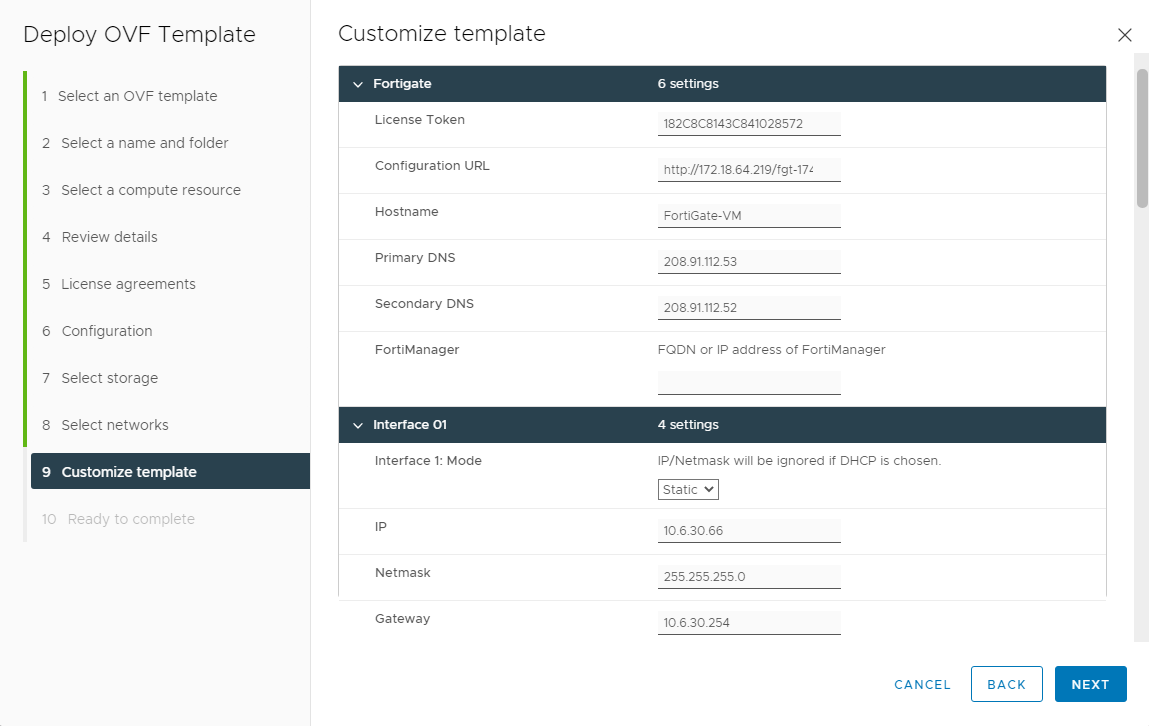1149x726 pixels.
Task: Jump to step 4 Review details
Action: (x=110, y=237)
